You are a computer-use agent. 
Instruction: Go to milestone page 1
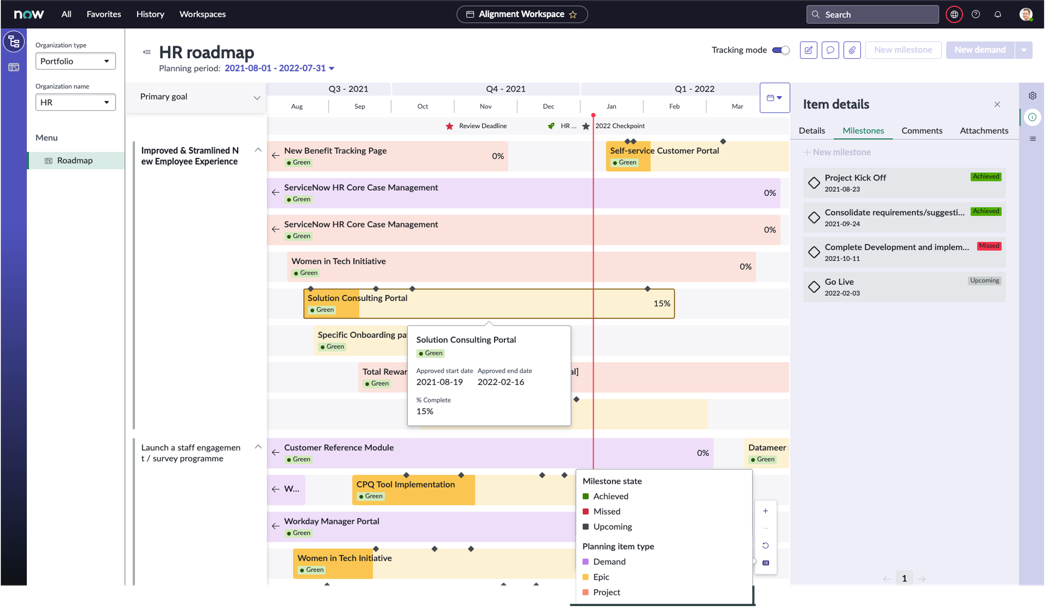[904, 579]
